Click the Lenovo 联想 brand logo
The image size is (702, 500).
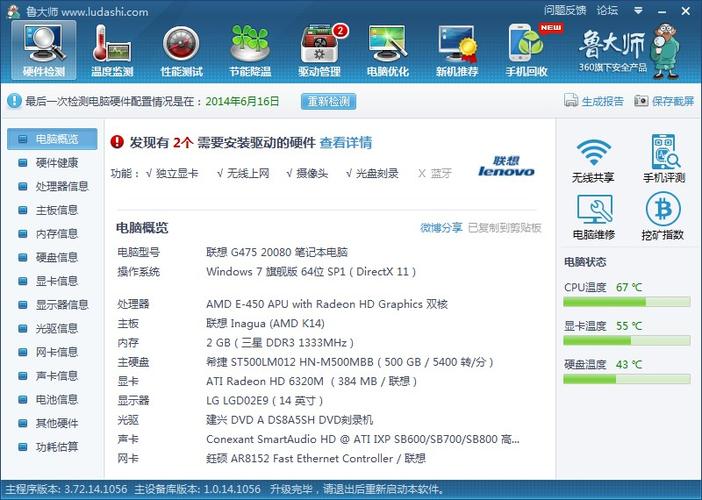coord(506,167)
